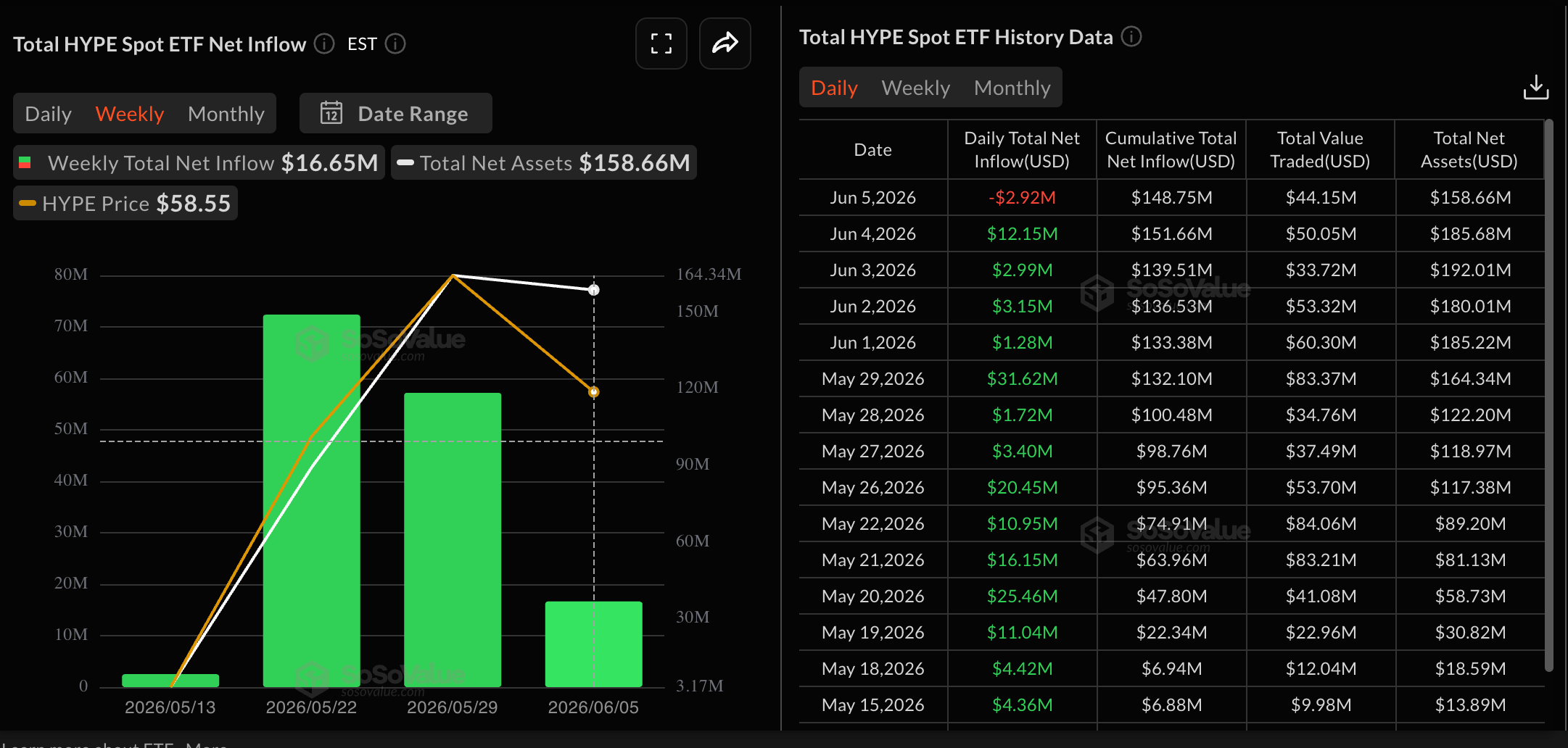Click orange price point at 2026/06/05

click(x=594, y=392)
